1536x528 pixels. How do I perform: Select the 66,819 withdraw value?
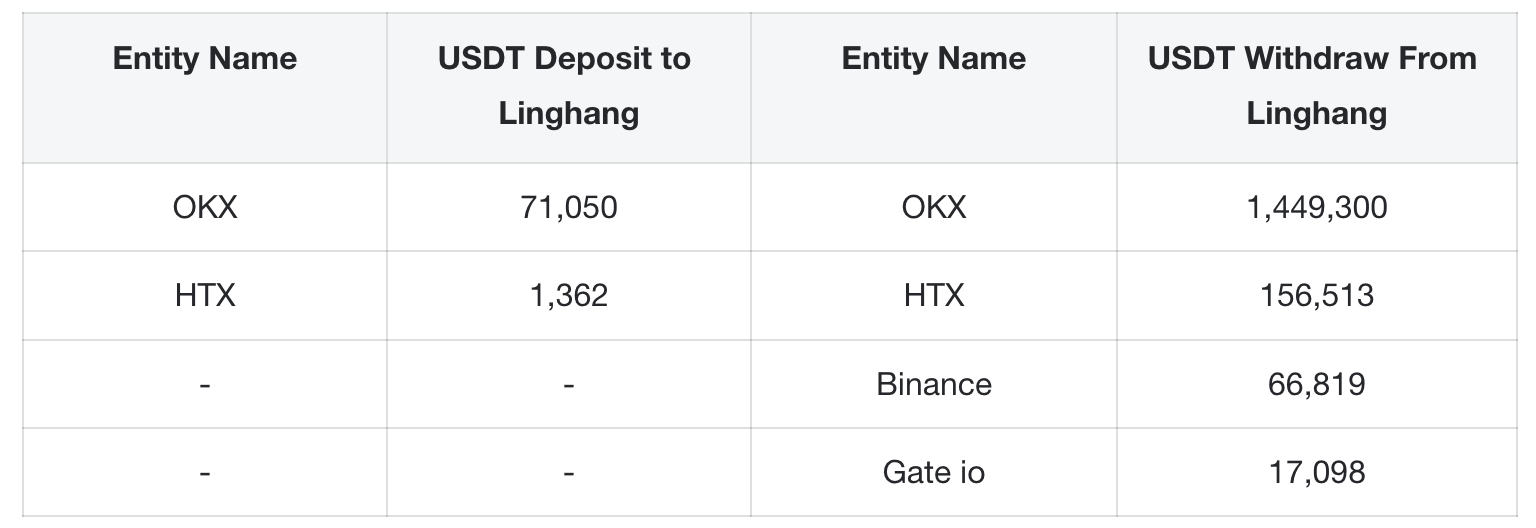1316,384
